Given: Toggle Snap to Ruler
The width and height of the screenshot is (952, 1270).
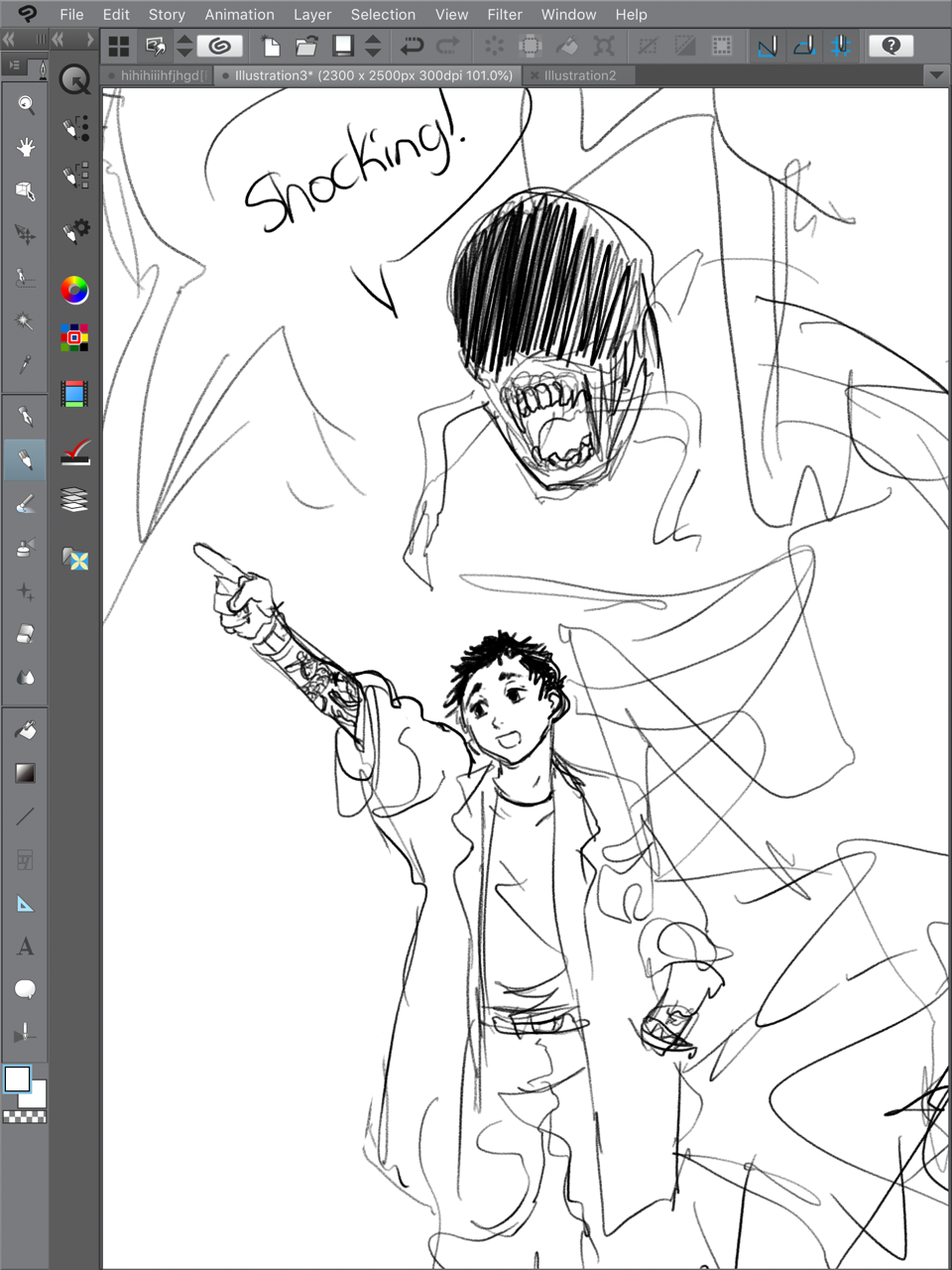Looking at the screenshot, I should pos(767,46).
